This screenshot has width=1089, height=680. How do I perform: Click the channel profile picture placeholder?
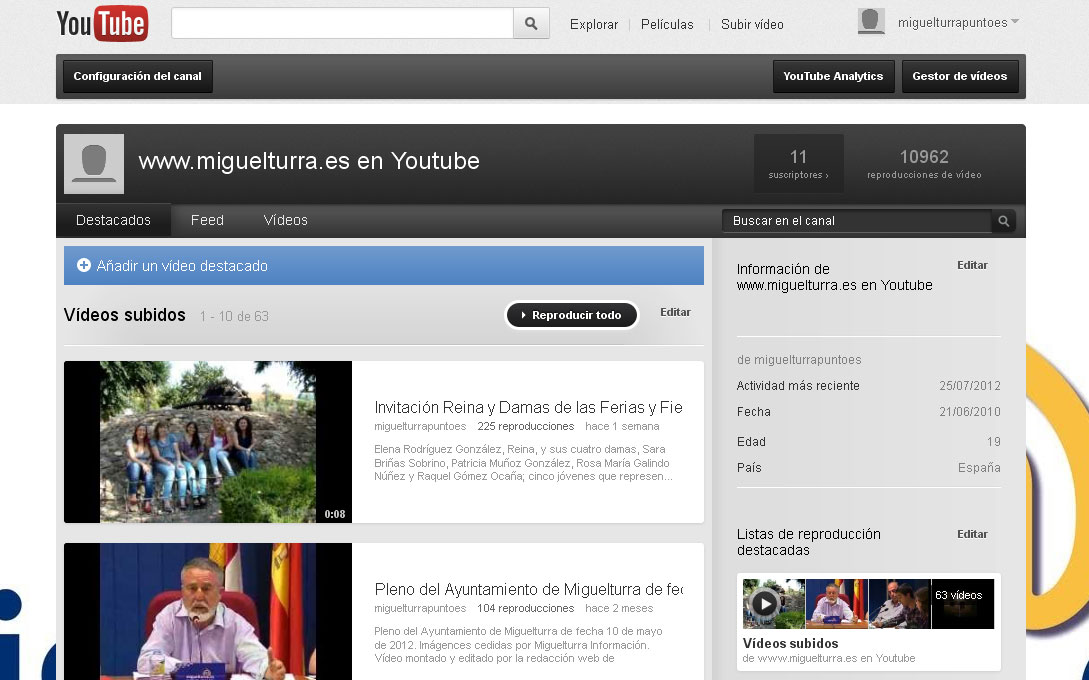(94, 164)
